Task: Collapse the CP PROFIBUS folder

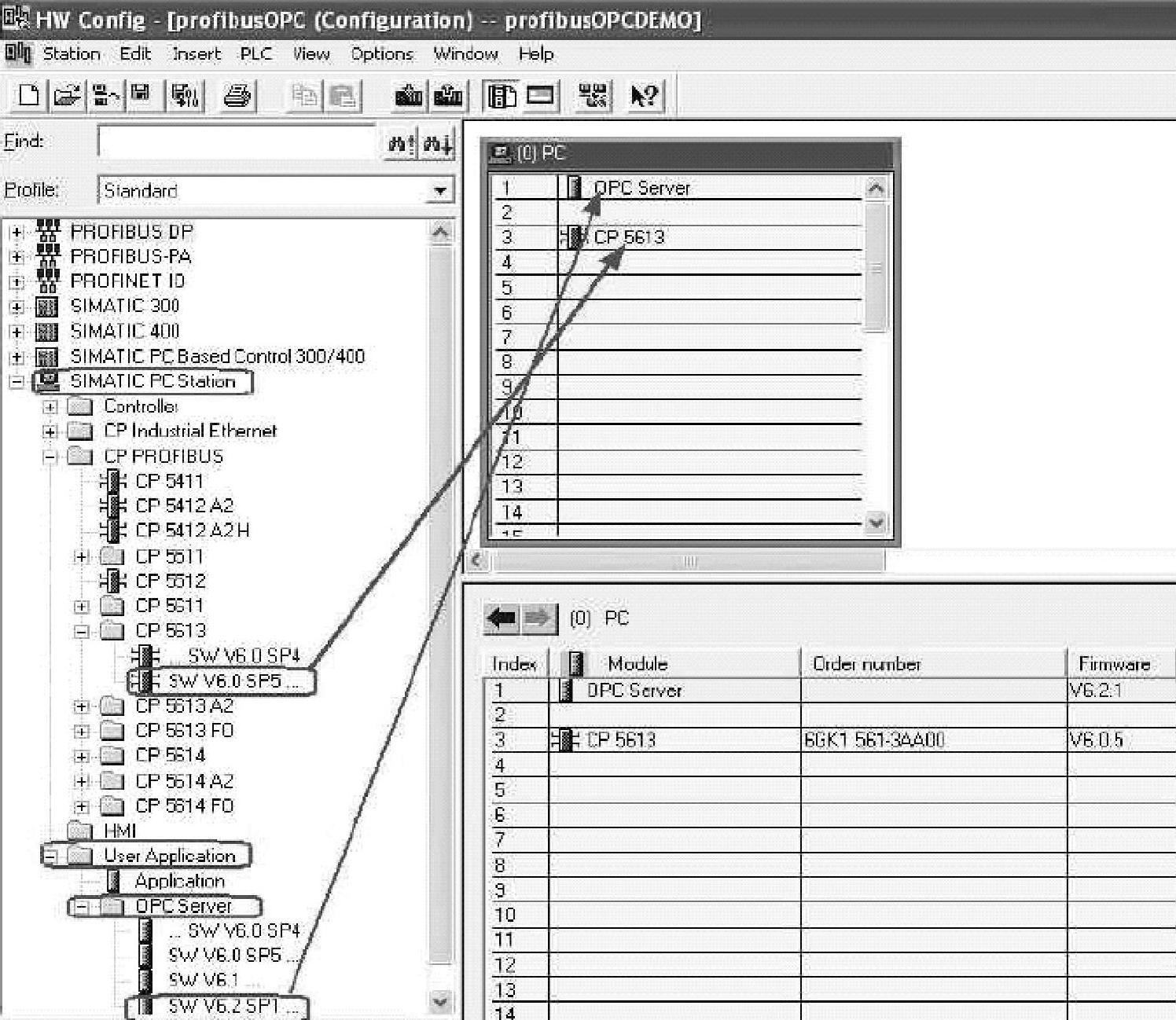Action: [x=50, y=457]
